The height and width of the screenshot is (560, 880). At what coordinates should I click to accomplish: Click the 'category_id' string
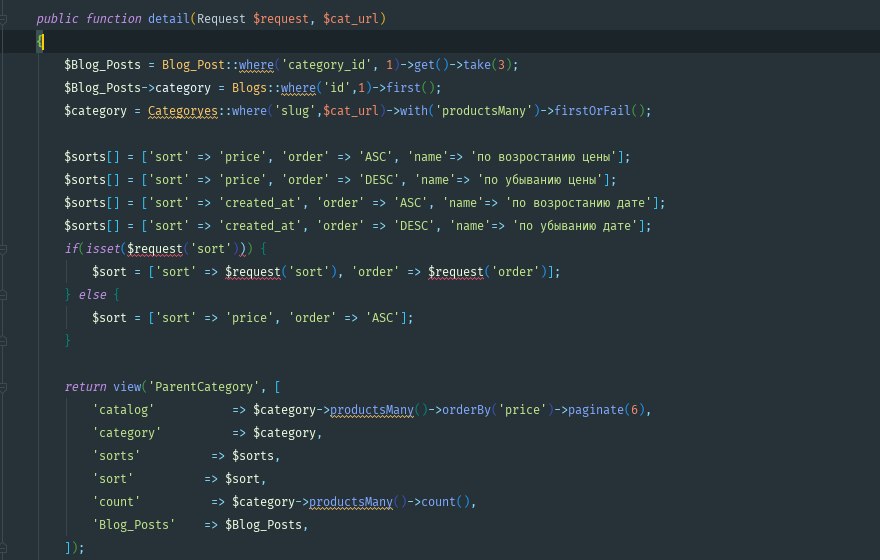pyautogui.click(x=327, y=65)
